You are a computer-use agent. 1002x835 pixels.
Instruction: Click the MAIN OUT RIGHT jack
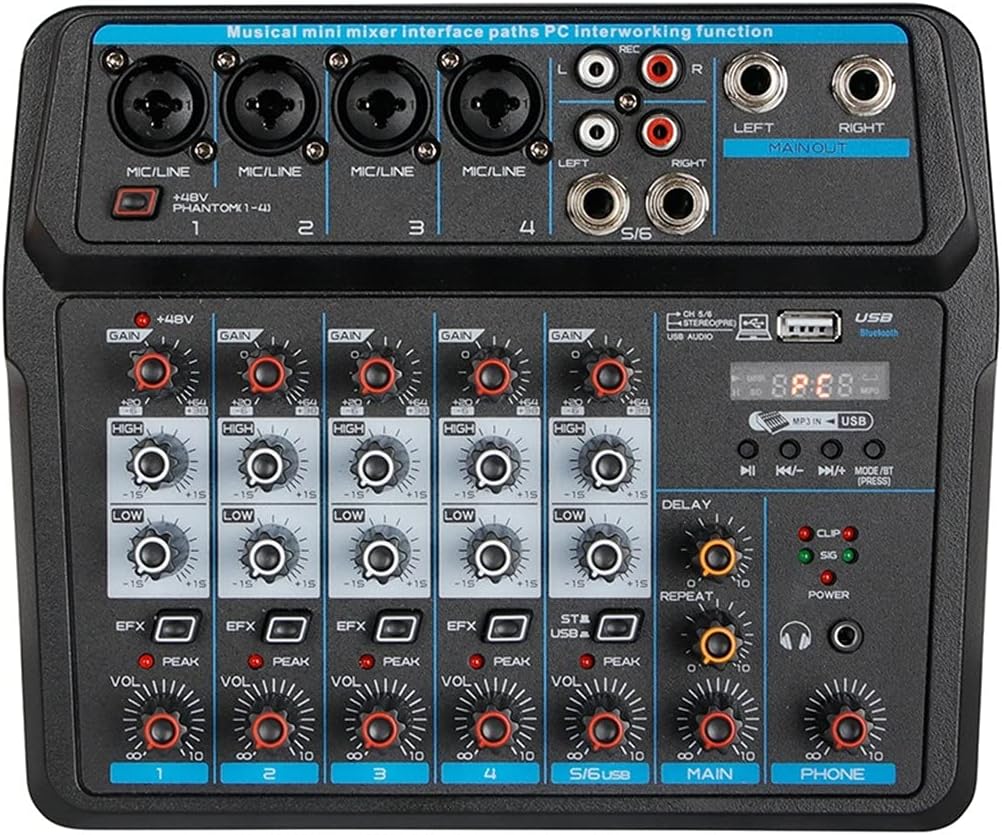coord(862,83)
